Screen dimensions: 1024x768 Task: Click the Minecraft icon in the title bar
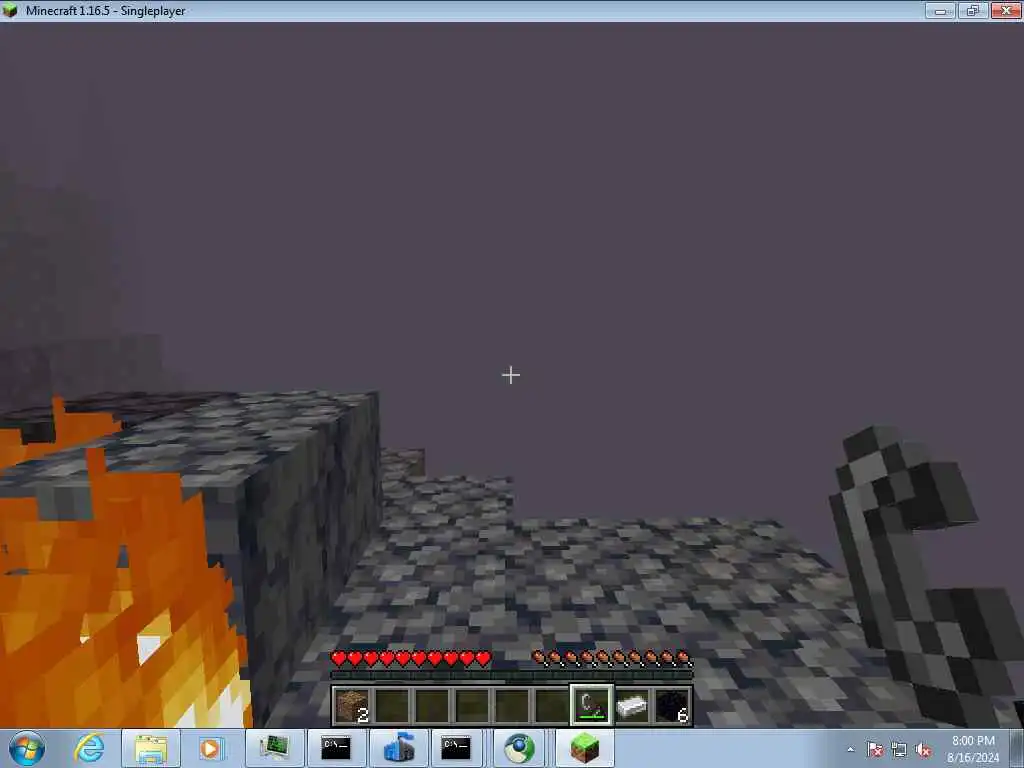[x=10, y=10]
